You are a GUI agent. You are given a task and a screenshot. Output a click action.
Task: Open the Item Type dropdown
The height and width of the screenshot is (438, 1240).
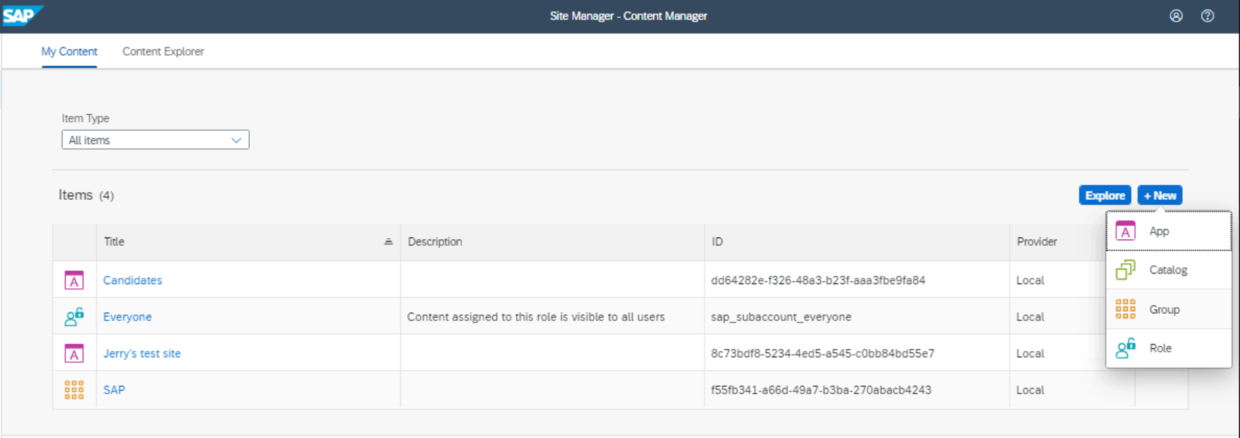click(155, 140)
